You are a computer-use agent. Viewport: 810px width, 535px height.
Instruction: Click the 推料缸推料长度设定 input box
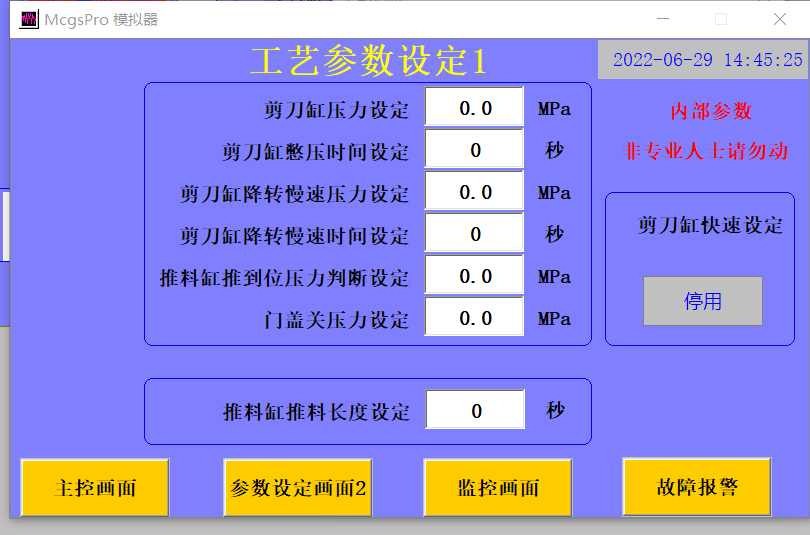coord(475,410)
